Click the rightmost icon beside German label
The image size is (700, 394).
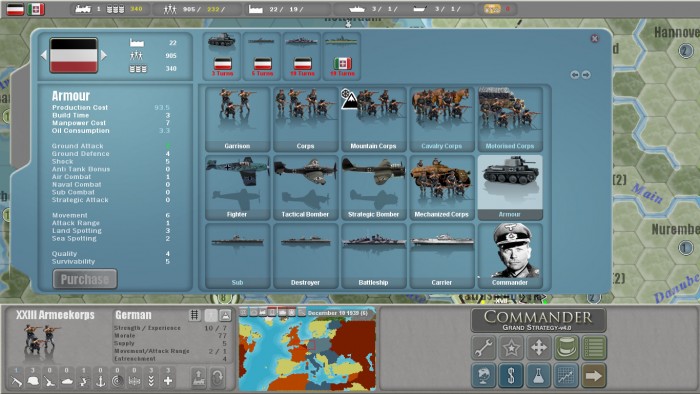[x=225, y=315]
